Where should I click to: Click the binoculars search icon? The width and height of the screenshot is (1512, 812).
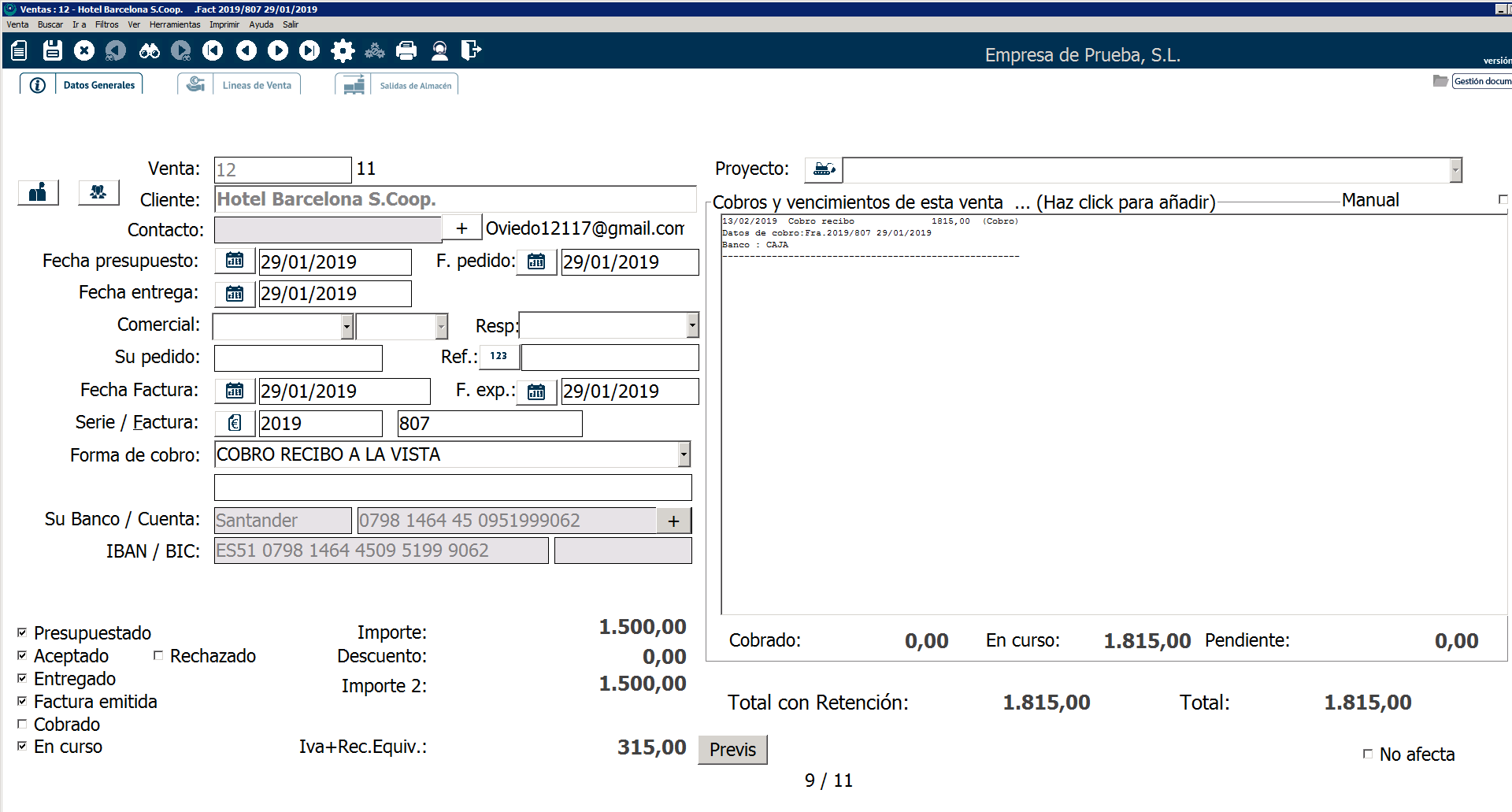[149, 50]
